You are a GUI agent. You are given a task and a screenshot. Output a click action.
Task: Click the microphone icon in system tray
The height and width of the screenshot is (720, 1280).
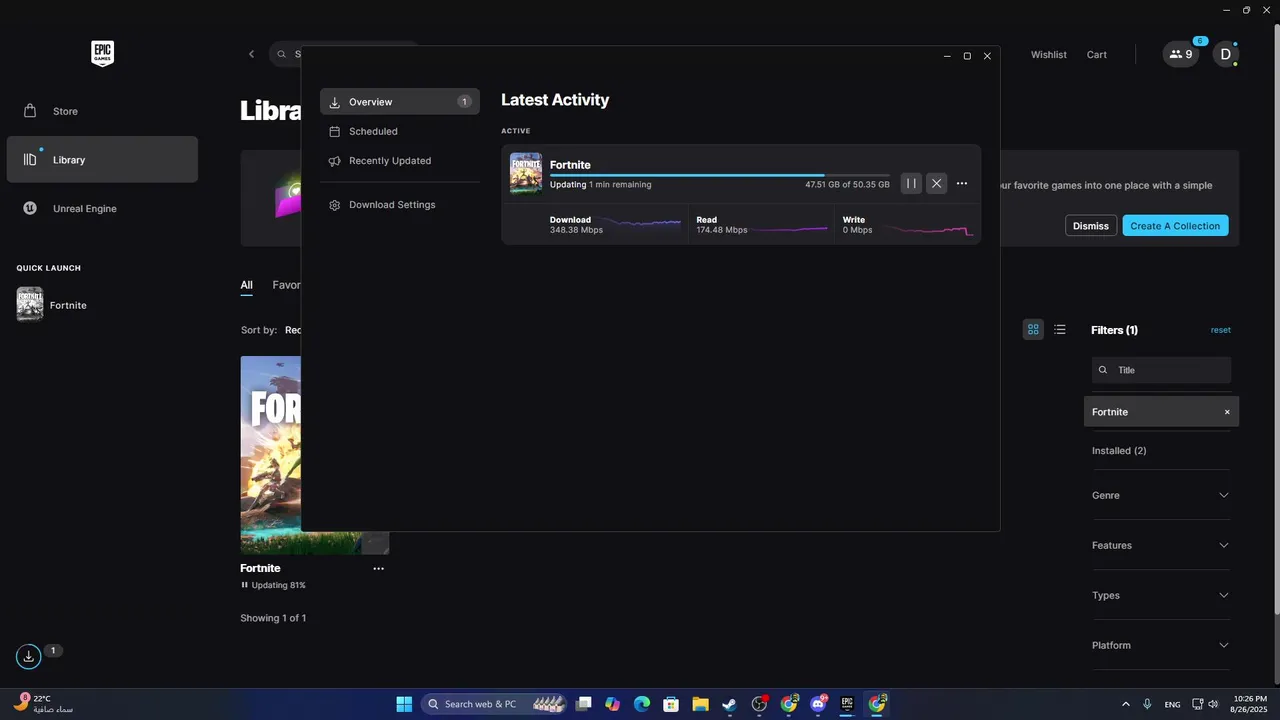1147,704
